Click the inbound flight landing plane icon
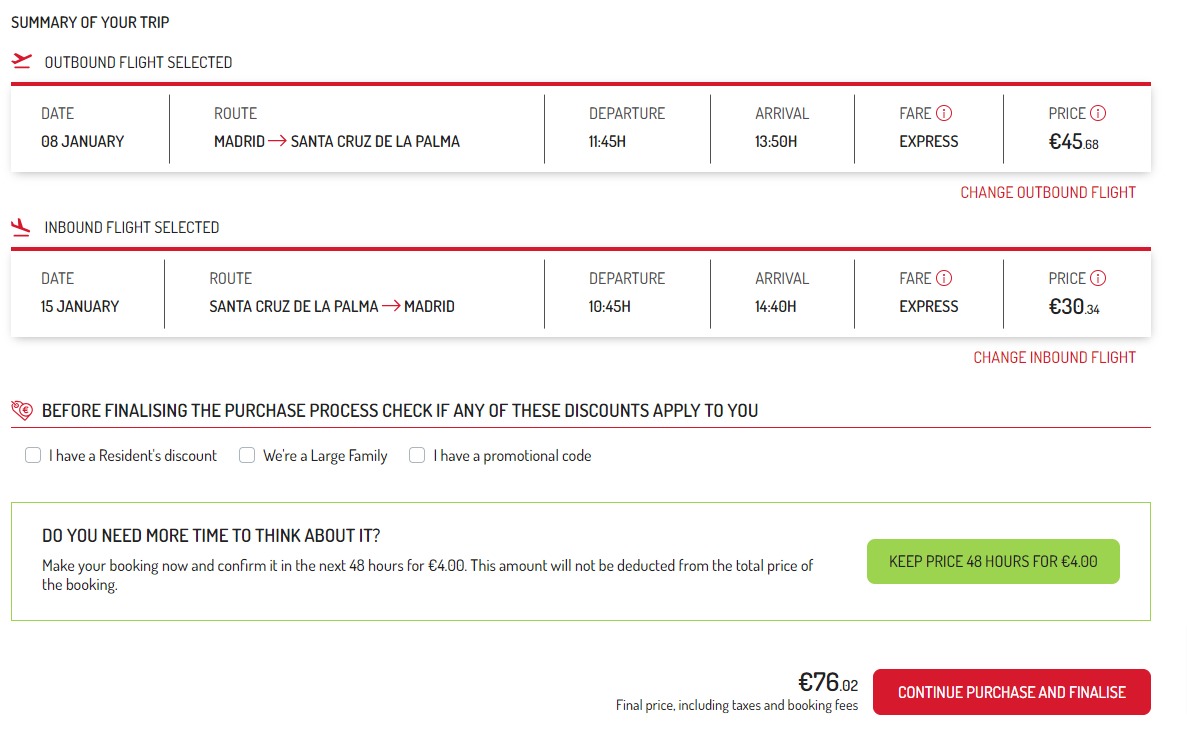Image resolution: width=1187 pixels, height=741 pixels. 21,226
